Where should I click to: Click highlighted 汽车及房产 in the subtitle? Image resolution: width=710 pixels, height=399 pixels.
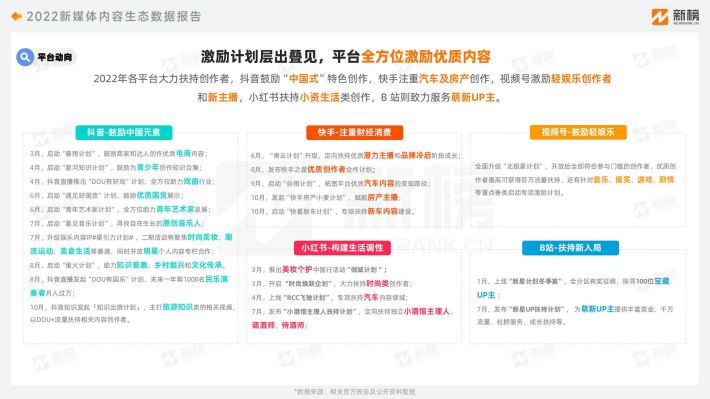(444, 79)
